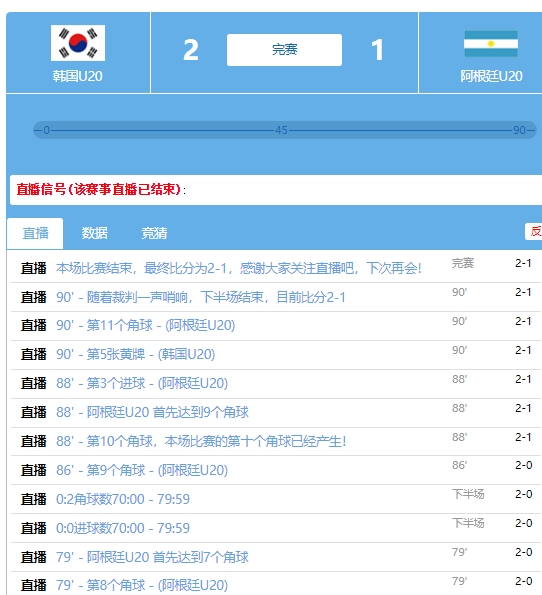Open the 0:2角球数70:00 - 79:59 entry
The width and height of the screenshot is (542, 595).
tap(123, 499)
